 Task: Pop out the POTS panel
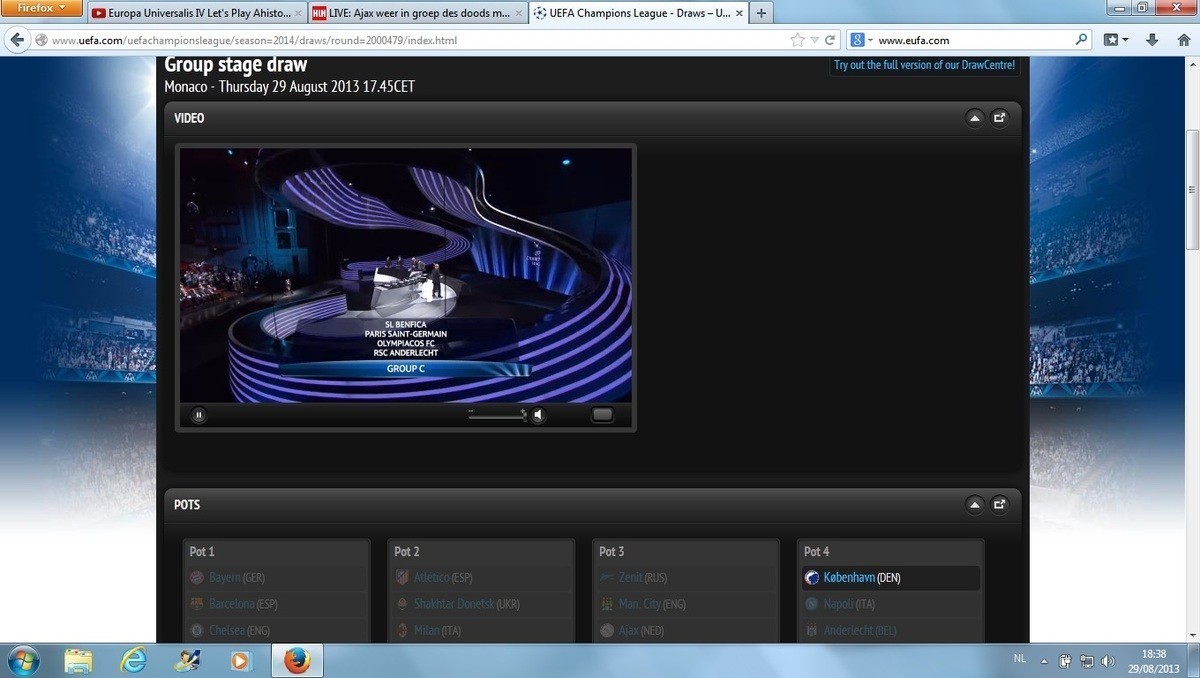click(x=999, y=505)
